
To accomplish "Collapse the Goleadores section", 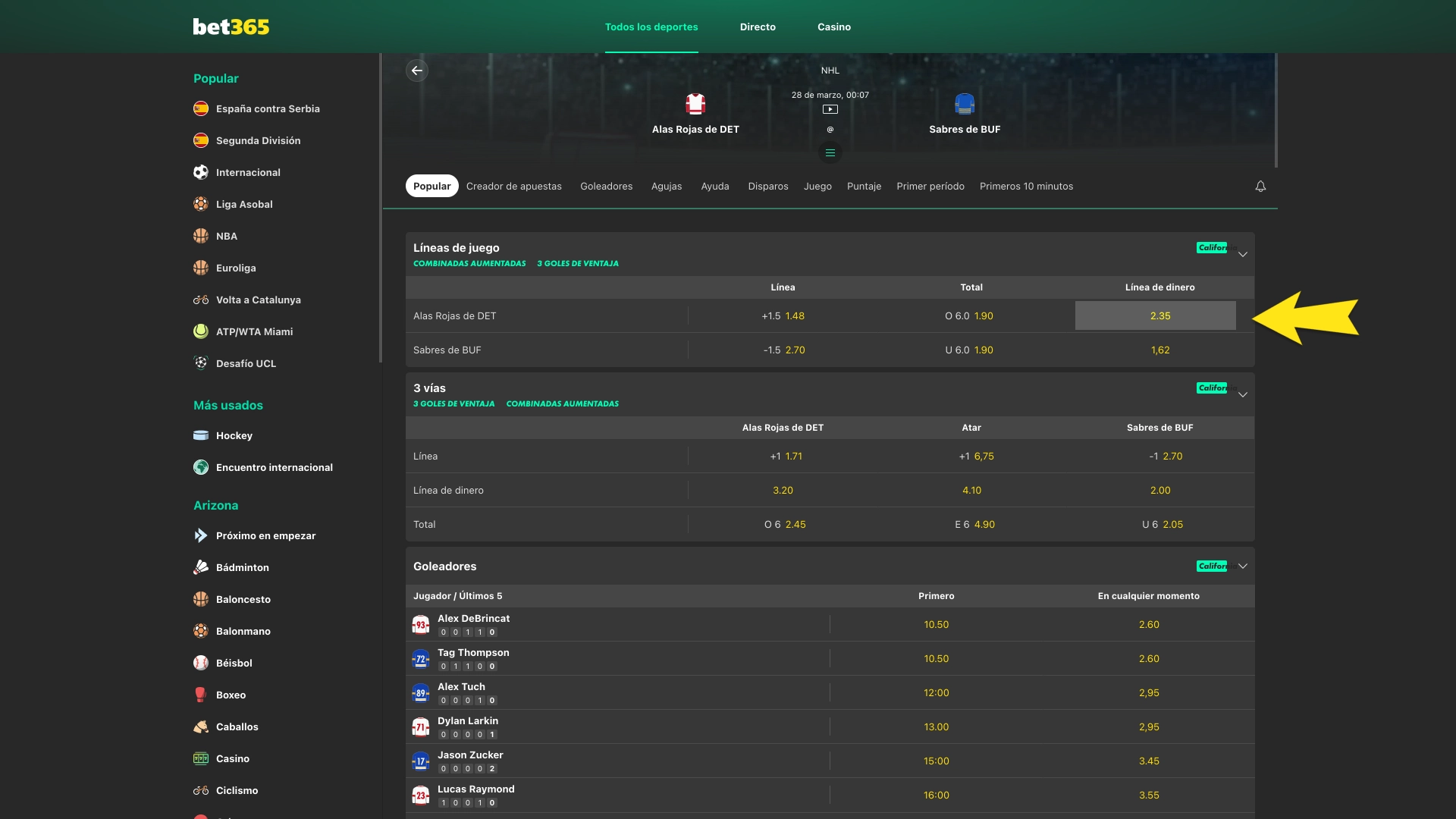I will pos(1243,566).
